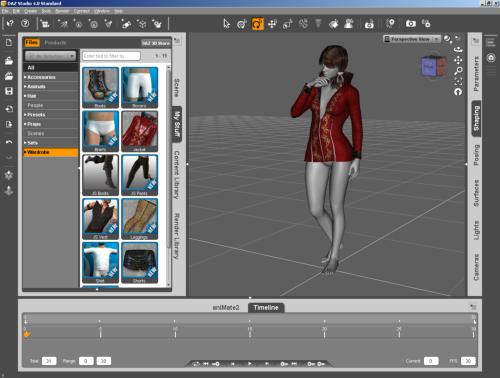Click the zoom magnifier viewport control
Image resolution: width=500 pixels, height=378 pixels.
click(x=459, y=70)
